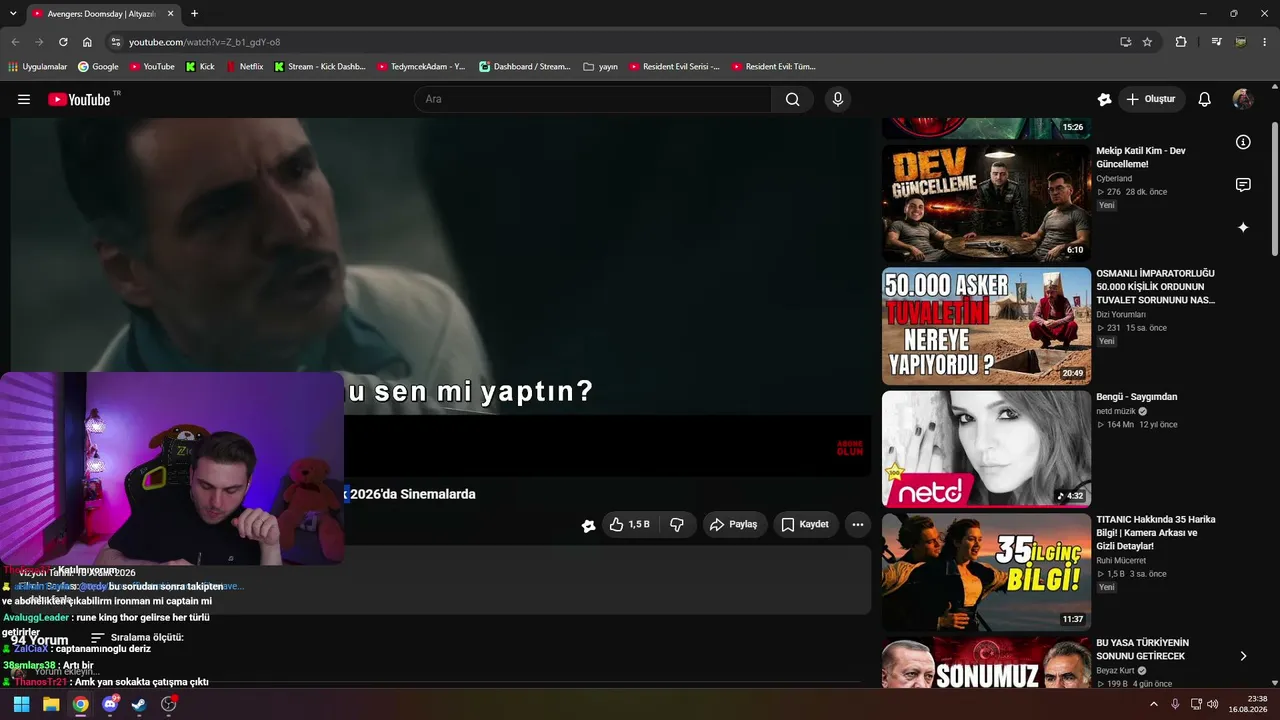Open the more actions three-dot menu
The image size is (1280, 720).
point(857,524)
